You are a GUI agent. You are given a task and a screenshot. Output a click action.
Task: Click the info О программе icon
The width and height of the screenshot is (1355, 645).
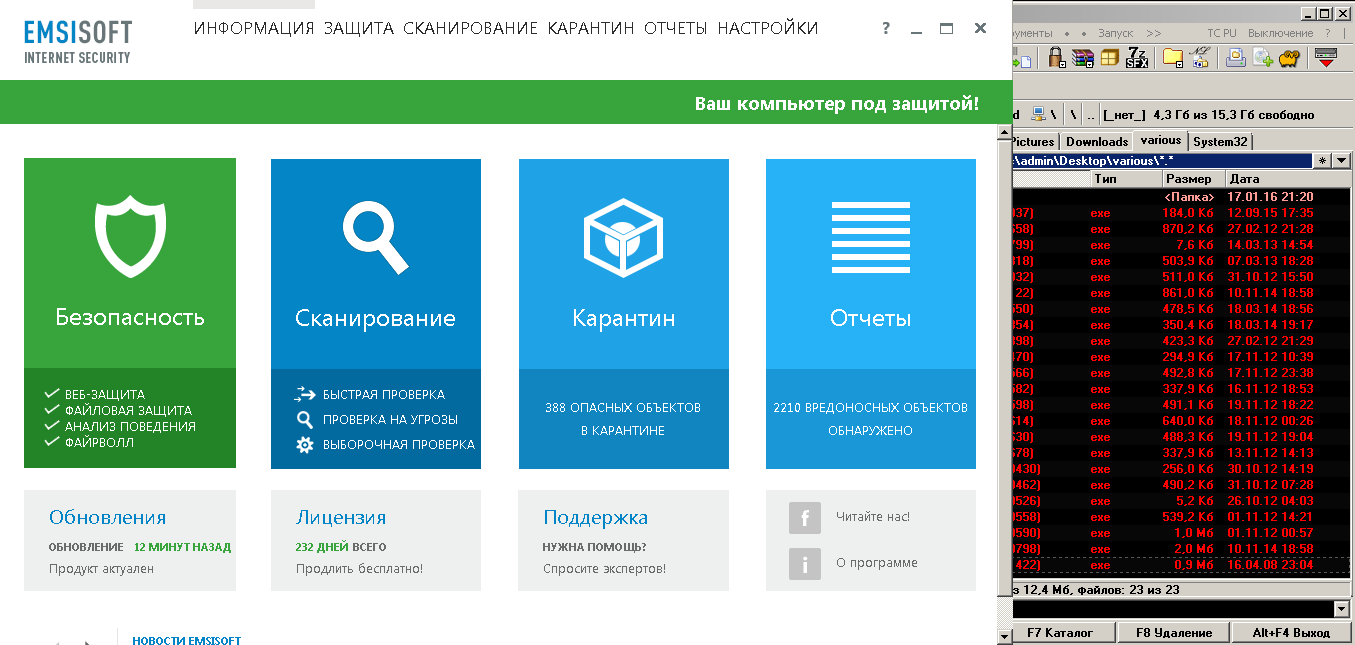click(x=805, y=563)
